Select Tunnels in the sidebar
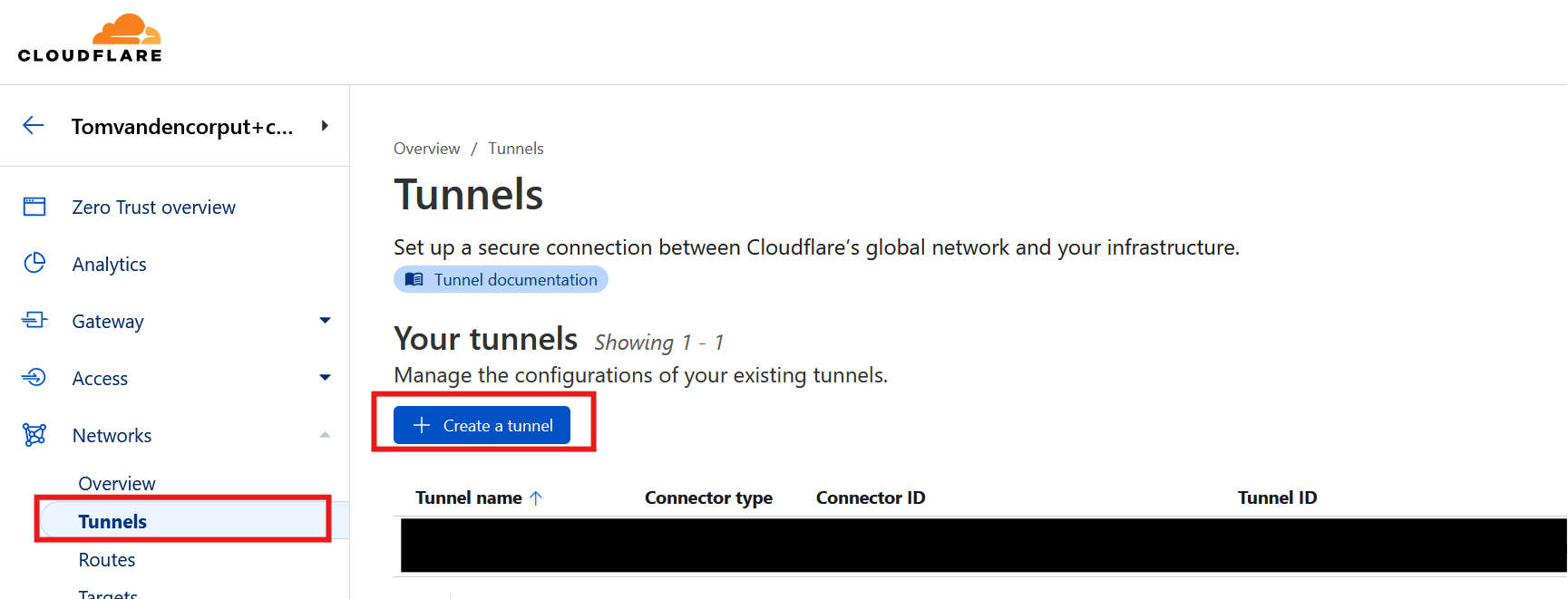This screenshot has height=599, width=1568. (112, 521)
